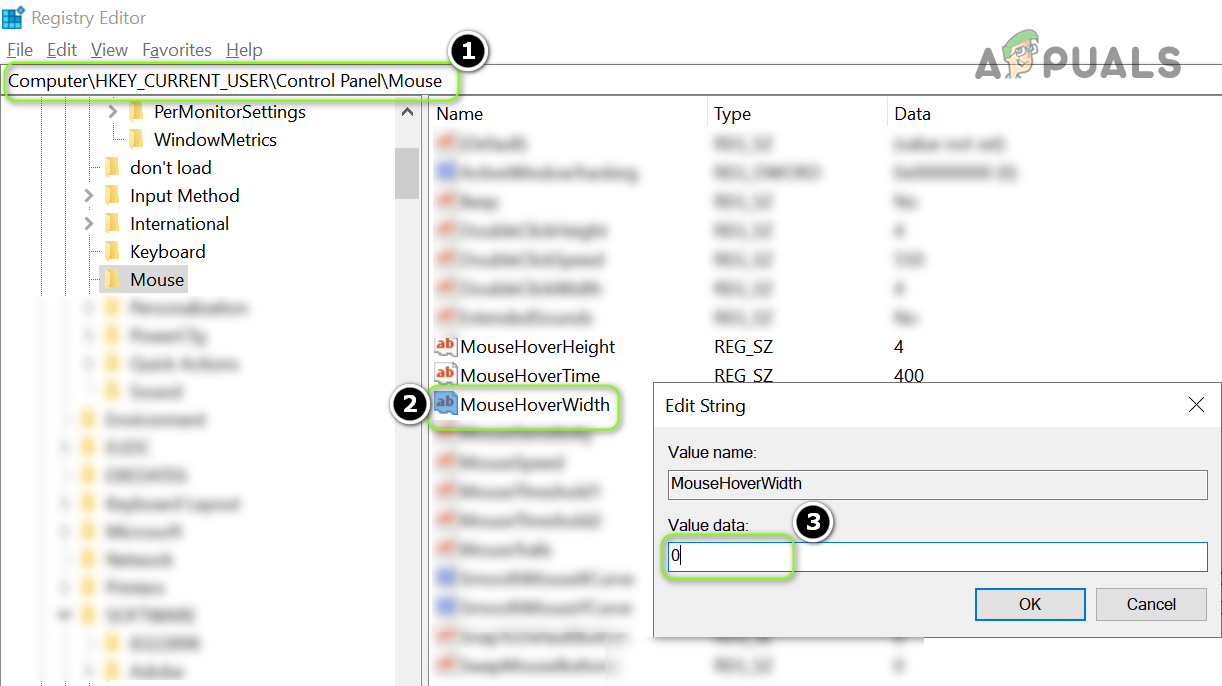Click the registry path address bar
The width and height of the screenshot is (1222, 686).
pyautogui.click(x=611, y=81)
